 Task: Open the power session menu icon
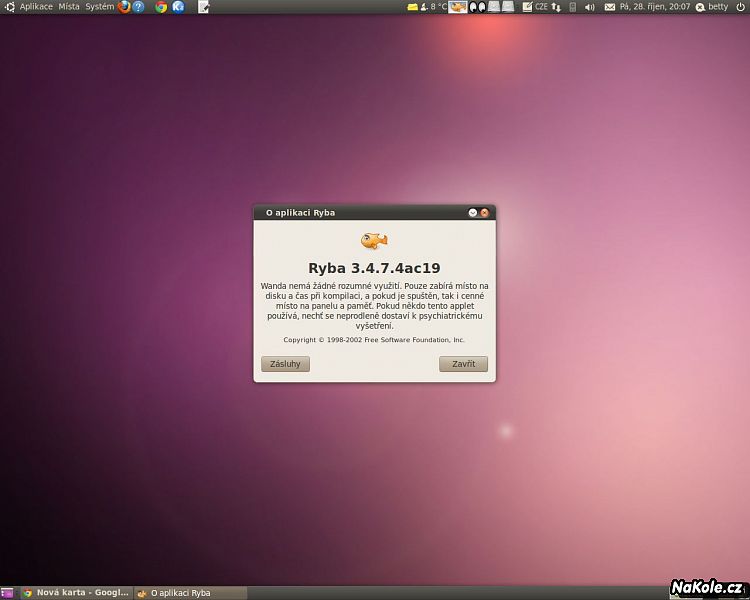click(740, 7)
